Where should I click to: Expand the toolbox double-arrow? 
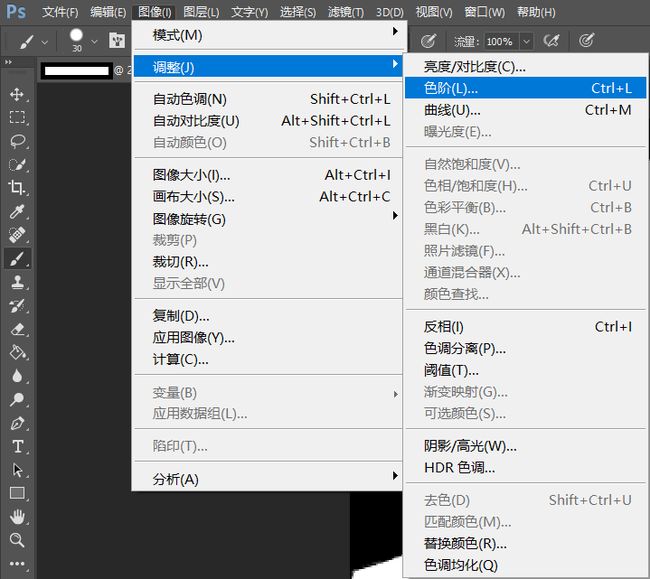(x=8, y=62)
